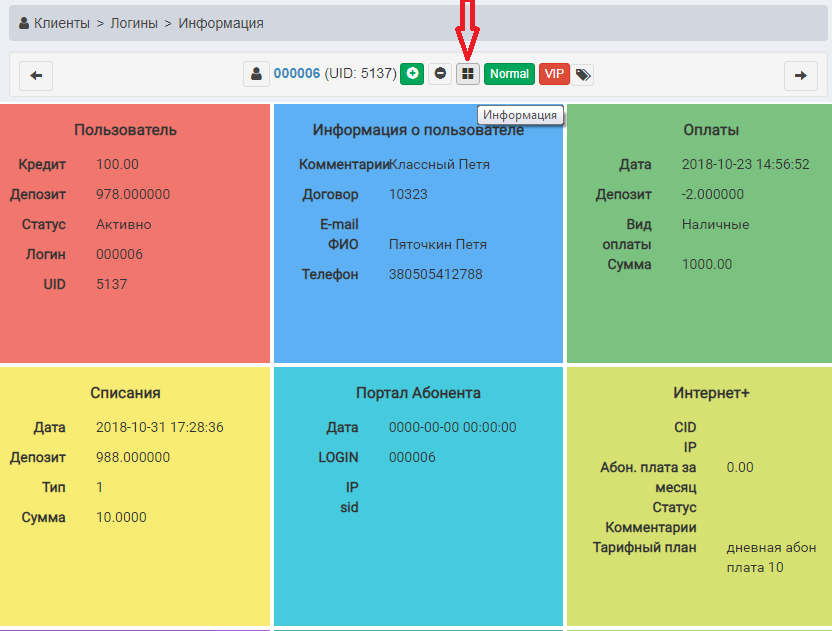This screenshot has height=631, width=832.
Task: Click the green Normal status button
Action: pyautogui.click(x=509, y=74)
